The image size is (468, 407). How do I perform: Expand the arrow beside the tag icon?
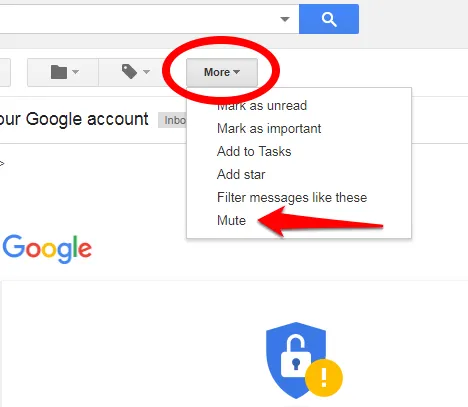pyautogui.click(x=146, y=72)
